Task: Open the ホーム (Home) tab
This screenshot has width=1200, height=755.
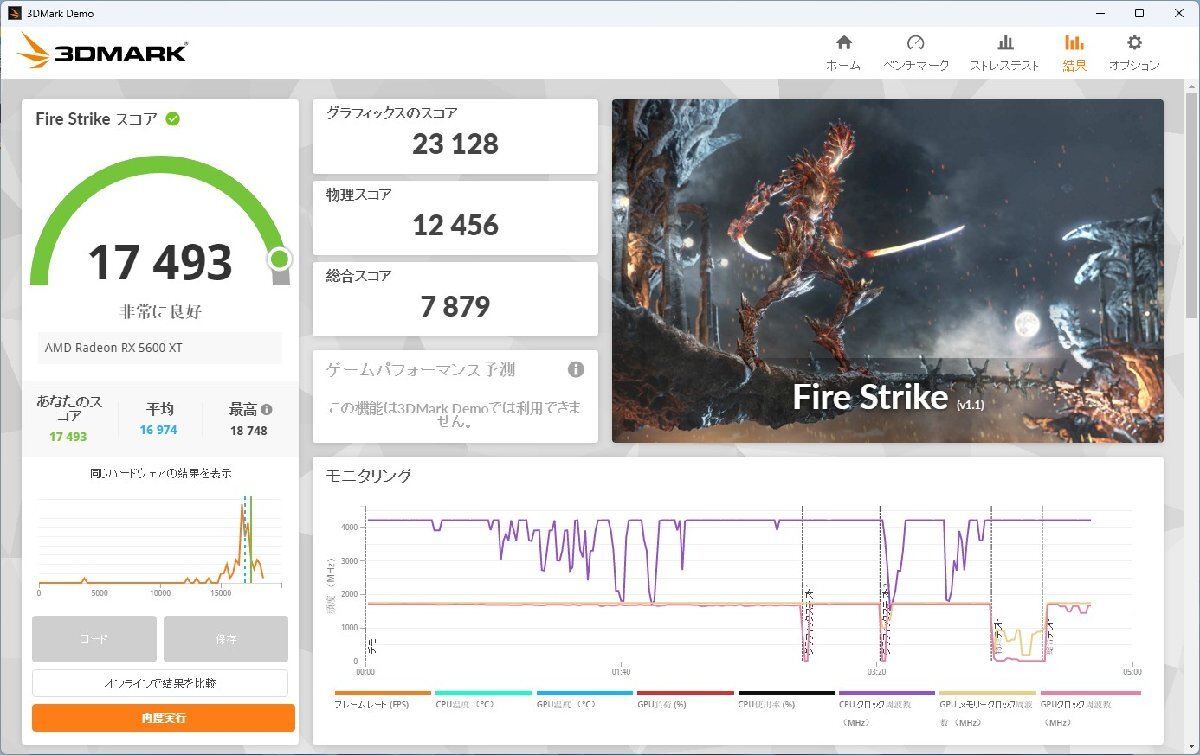Action: 843,53
